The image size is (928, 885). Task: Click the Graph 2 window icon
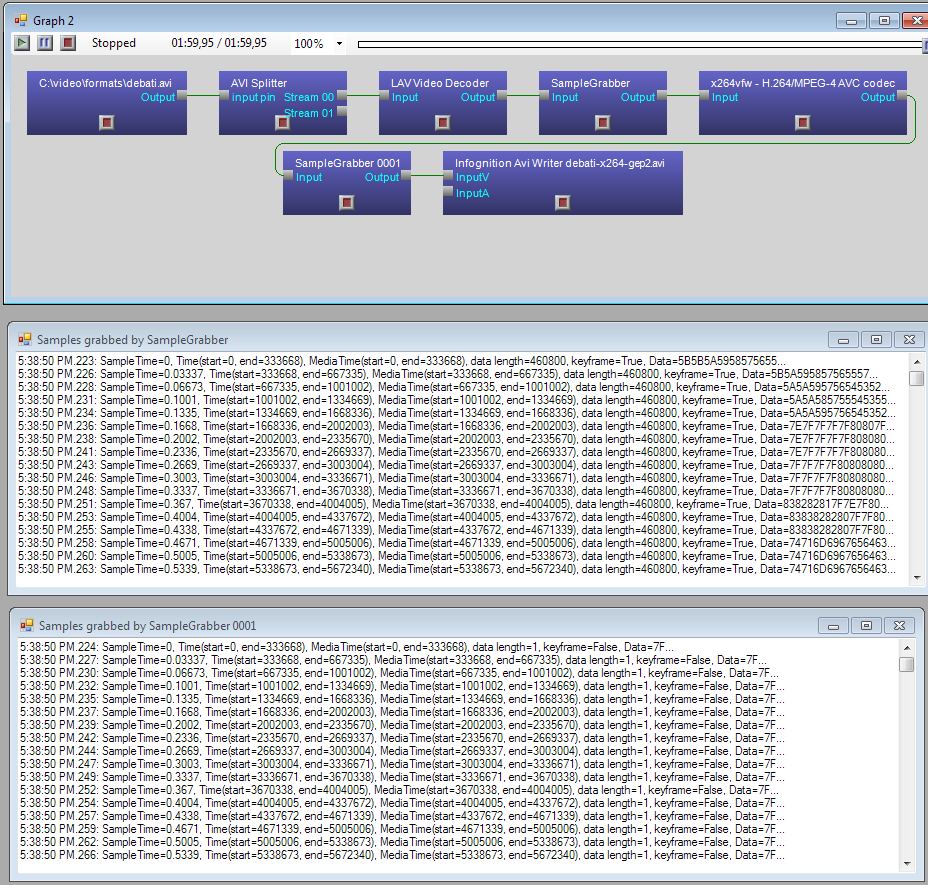(x=21, y=21)
